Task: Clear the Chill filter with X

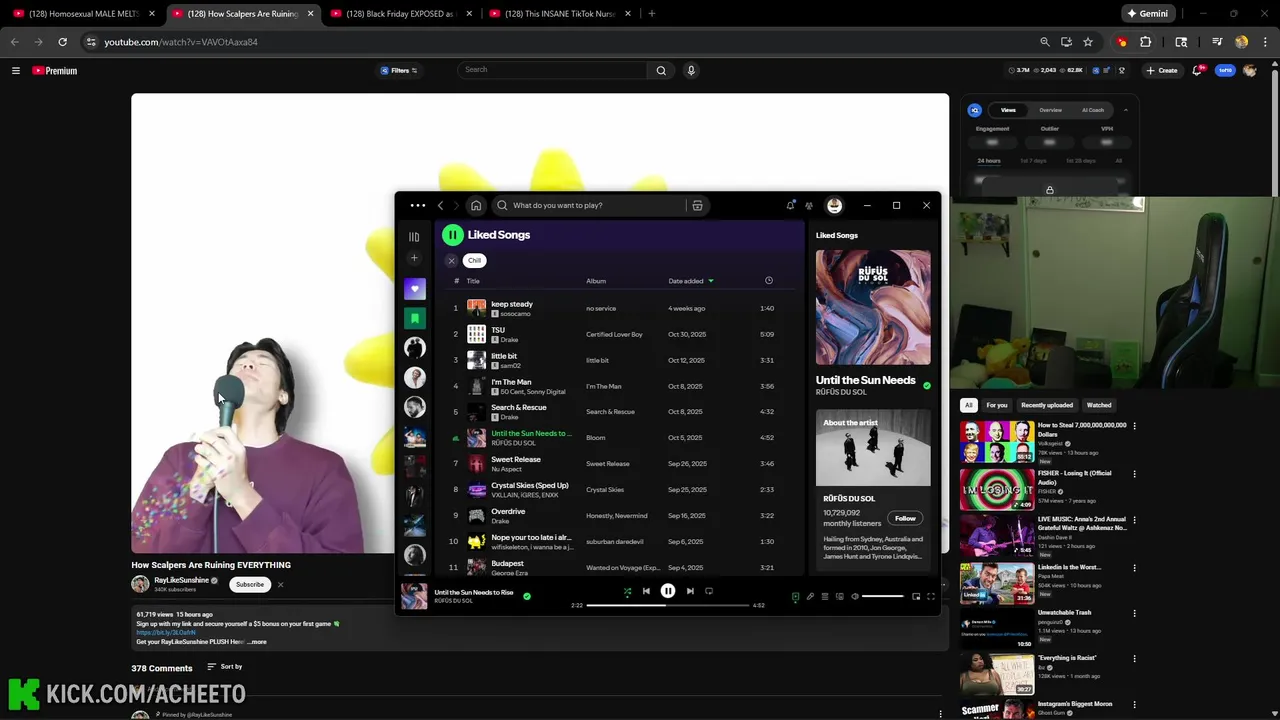Action: tap(451, 261)
